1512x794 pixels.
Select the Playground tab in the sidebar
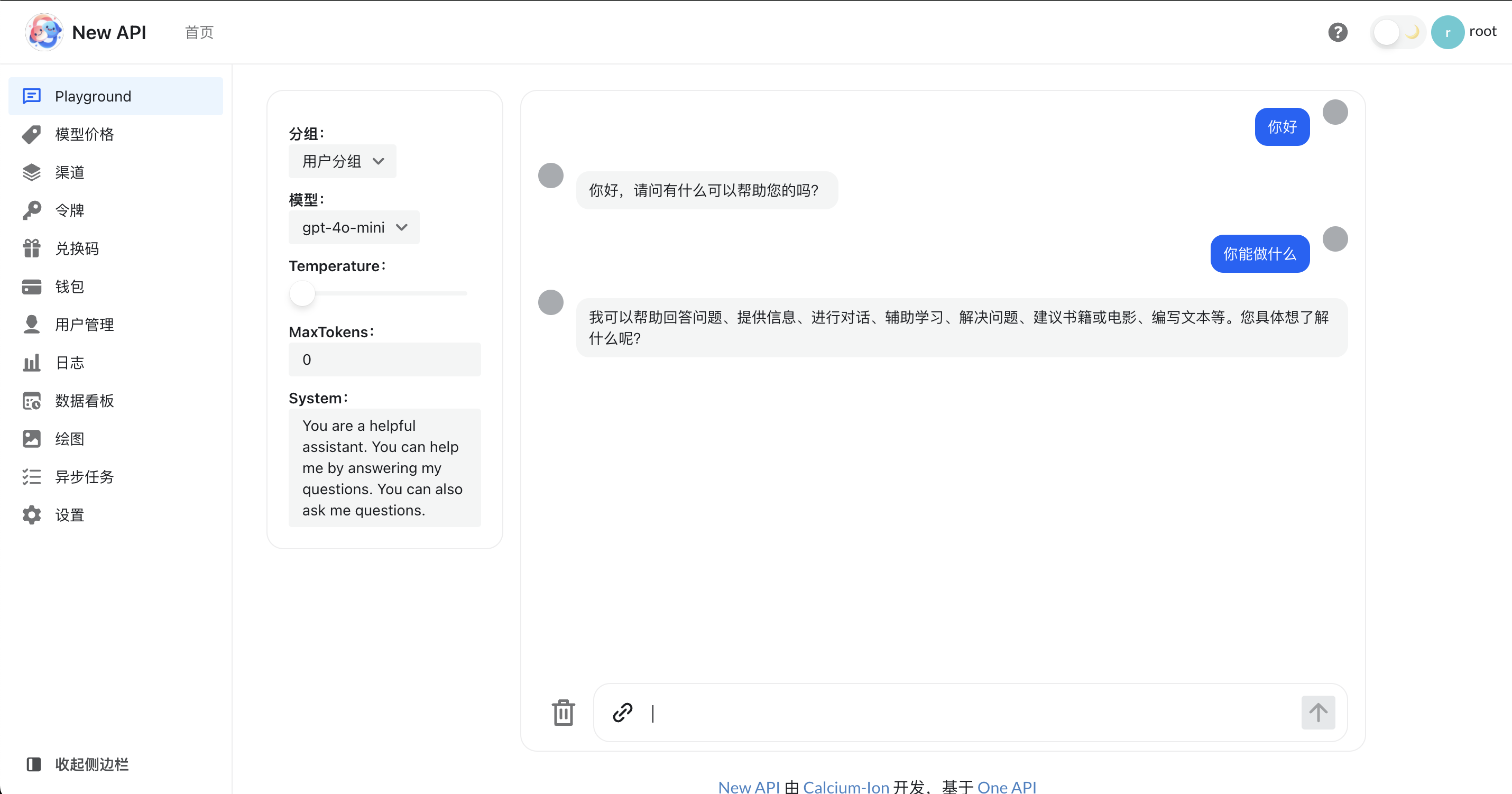(x=93, y=96)
